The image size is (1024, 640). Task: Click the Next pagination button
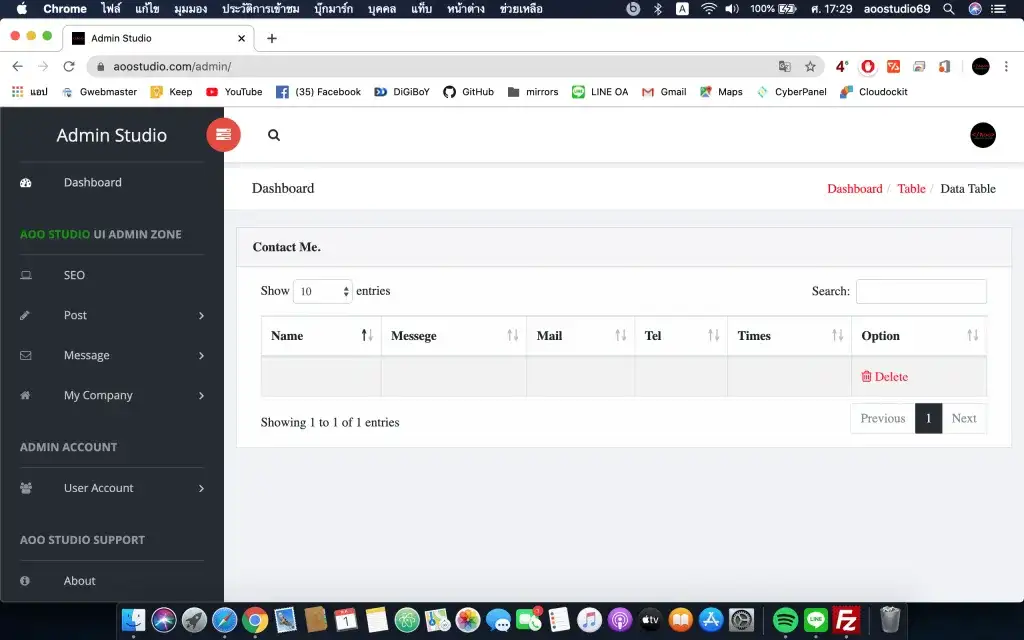964,419
